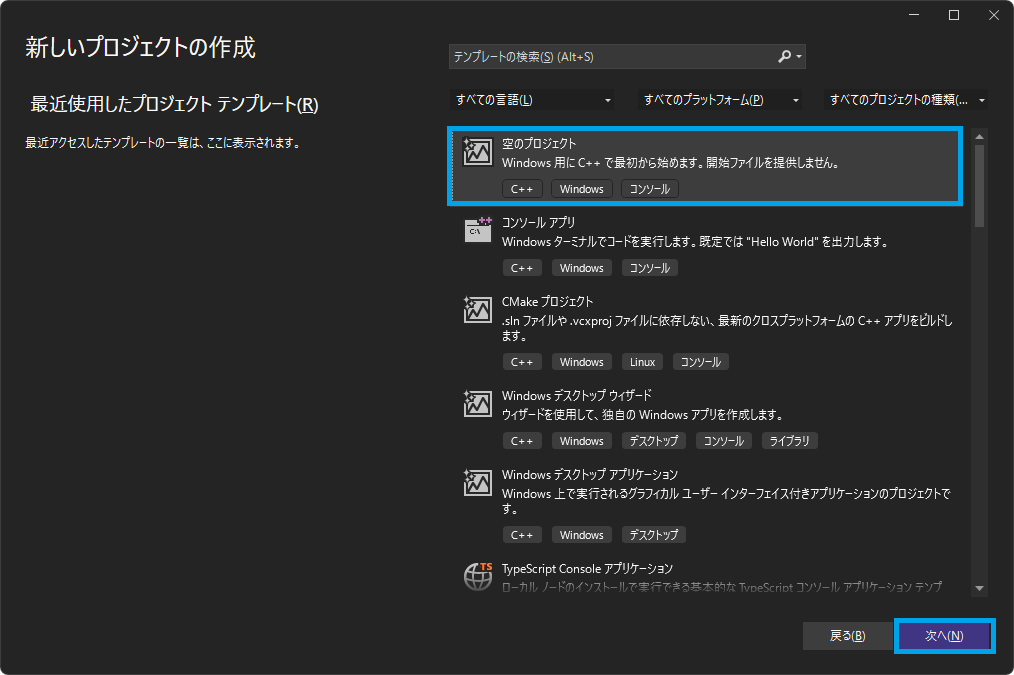Click C++ tag under CMake プロジェクト
Image resolution: width=1014 pixels, height=675 pixels.
522,362
